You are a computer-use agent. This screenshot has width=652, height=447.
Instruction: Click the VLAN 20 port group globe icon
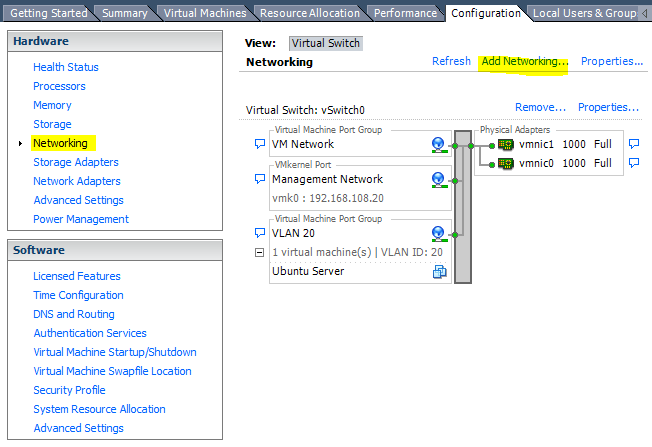pos(439,234)
